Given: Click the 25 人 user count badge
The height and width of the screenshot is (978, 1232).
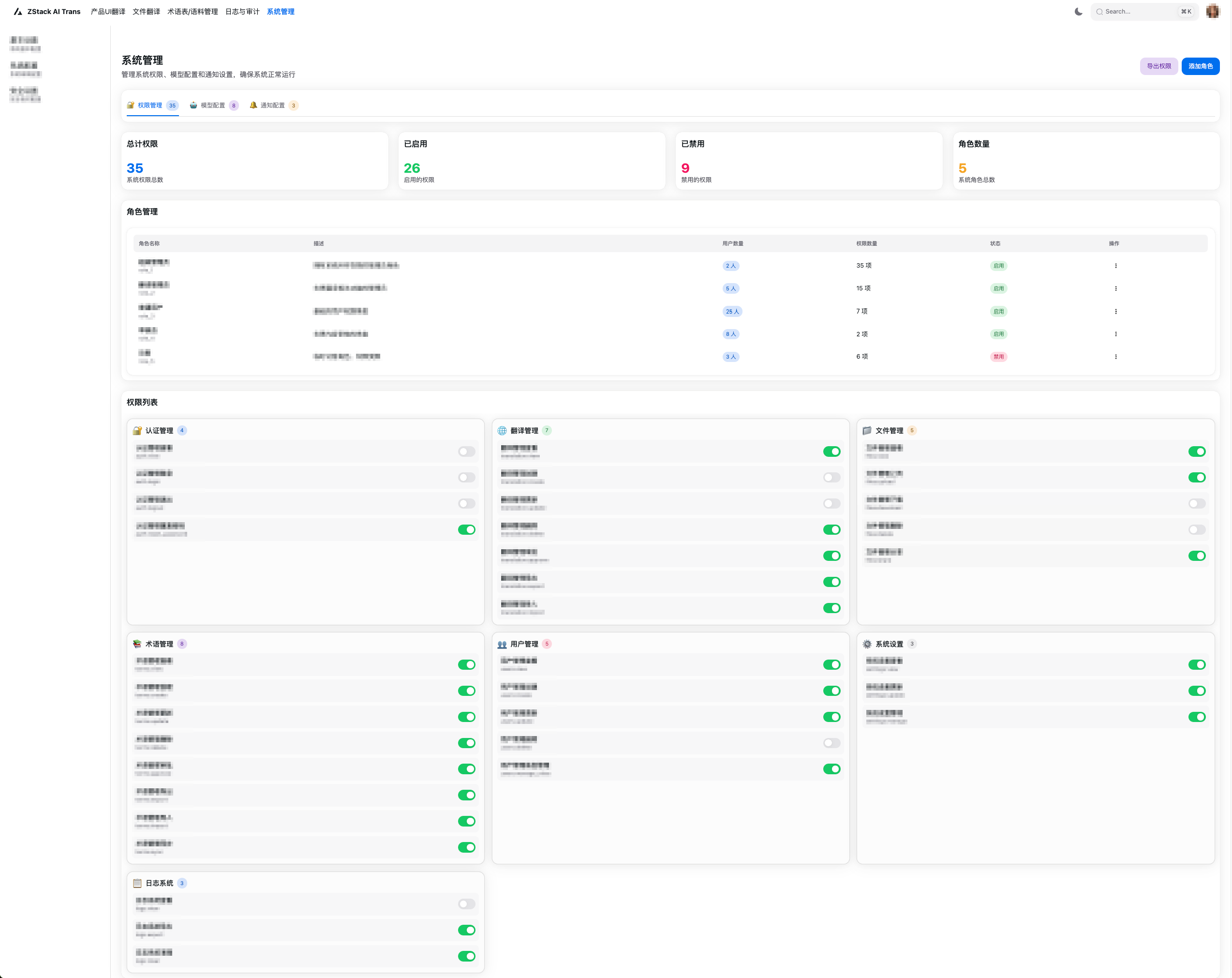Looking at the screenshot, I should pyautogui.click(x=732, y=312).
